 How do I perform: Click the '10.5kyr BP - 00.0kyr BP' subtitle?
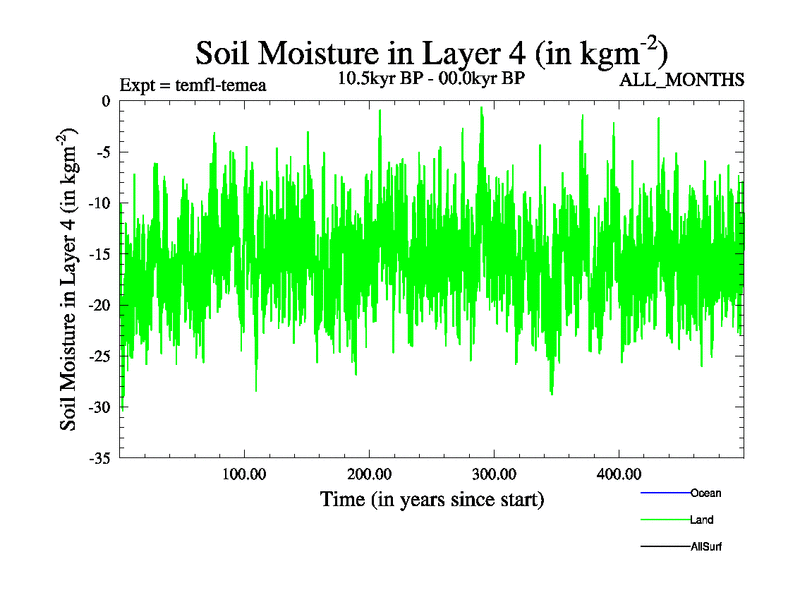coord(430,78)
